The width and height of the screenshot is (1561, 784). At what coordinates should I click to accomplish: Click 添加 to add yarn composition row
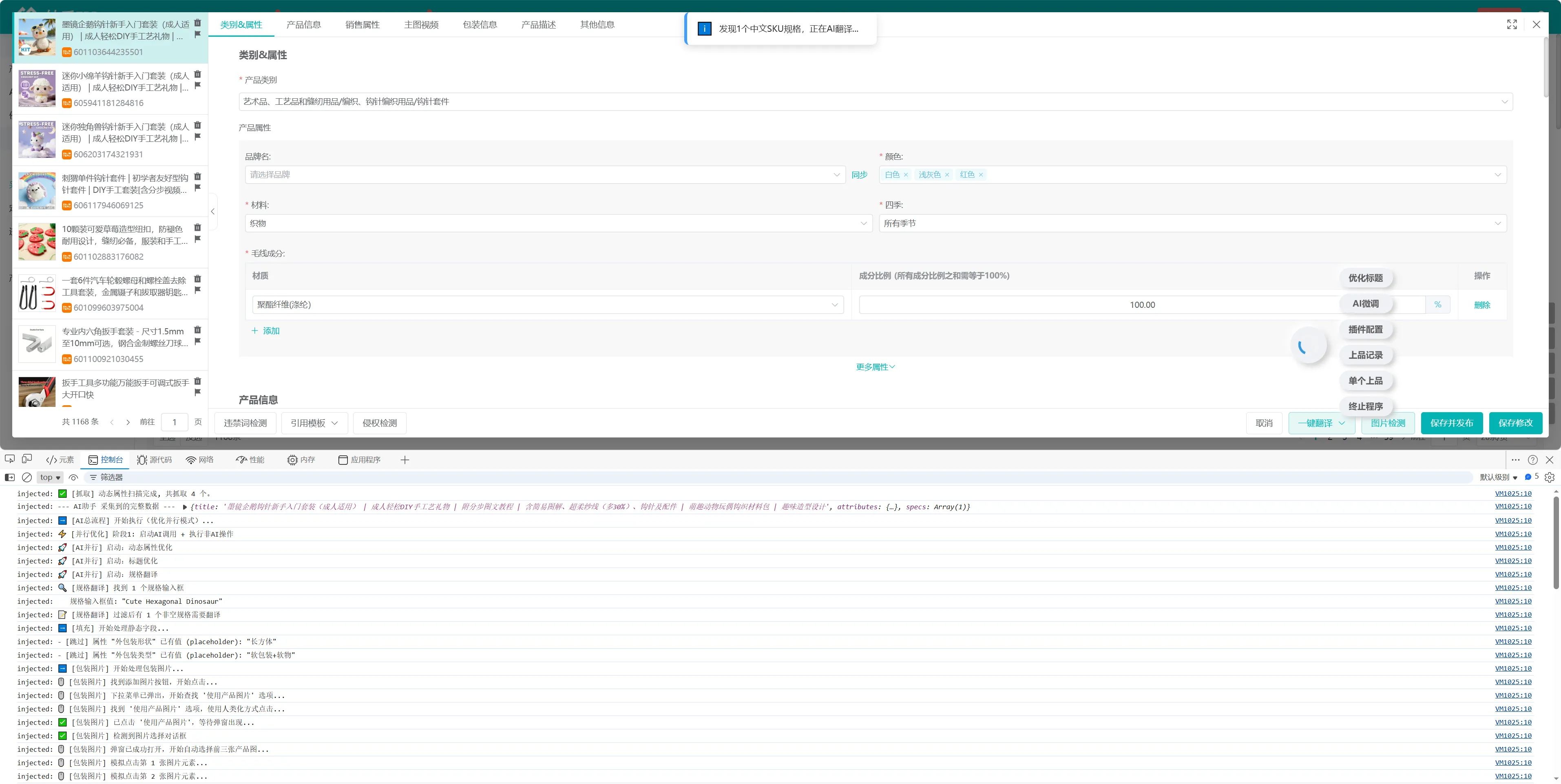(265, 331)
